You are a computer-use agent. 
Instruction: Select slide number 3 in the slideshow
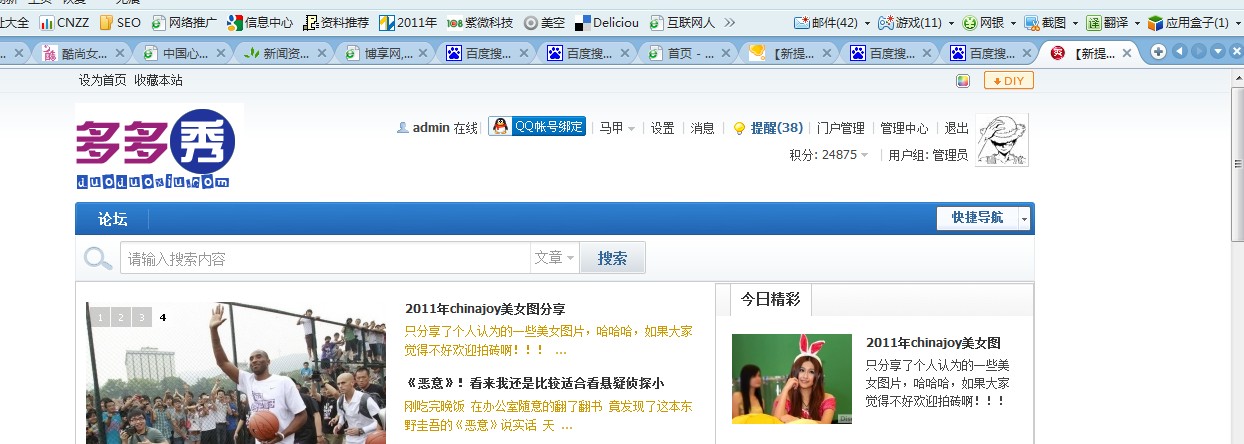[x=142, y=317]
